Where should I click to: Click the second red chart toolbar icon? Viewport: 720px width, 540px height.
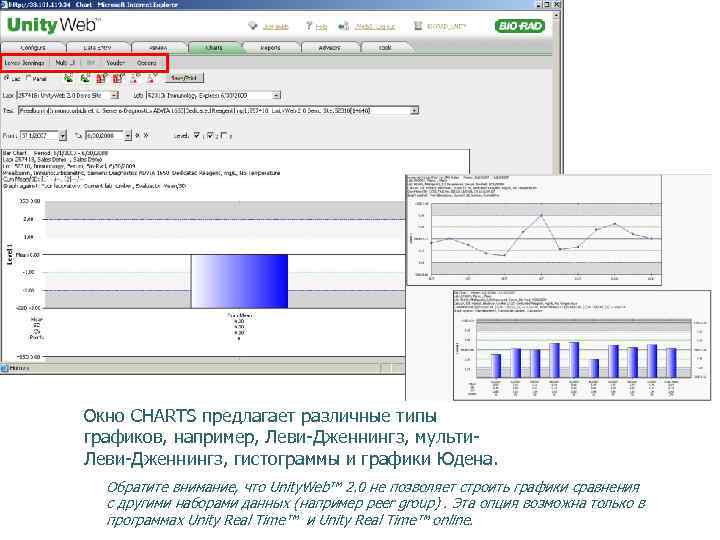(118, 79)
